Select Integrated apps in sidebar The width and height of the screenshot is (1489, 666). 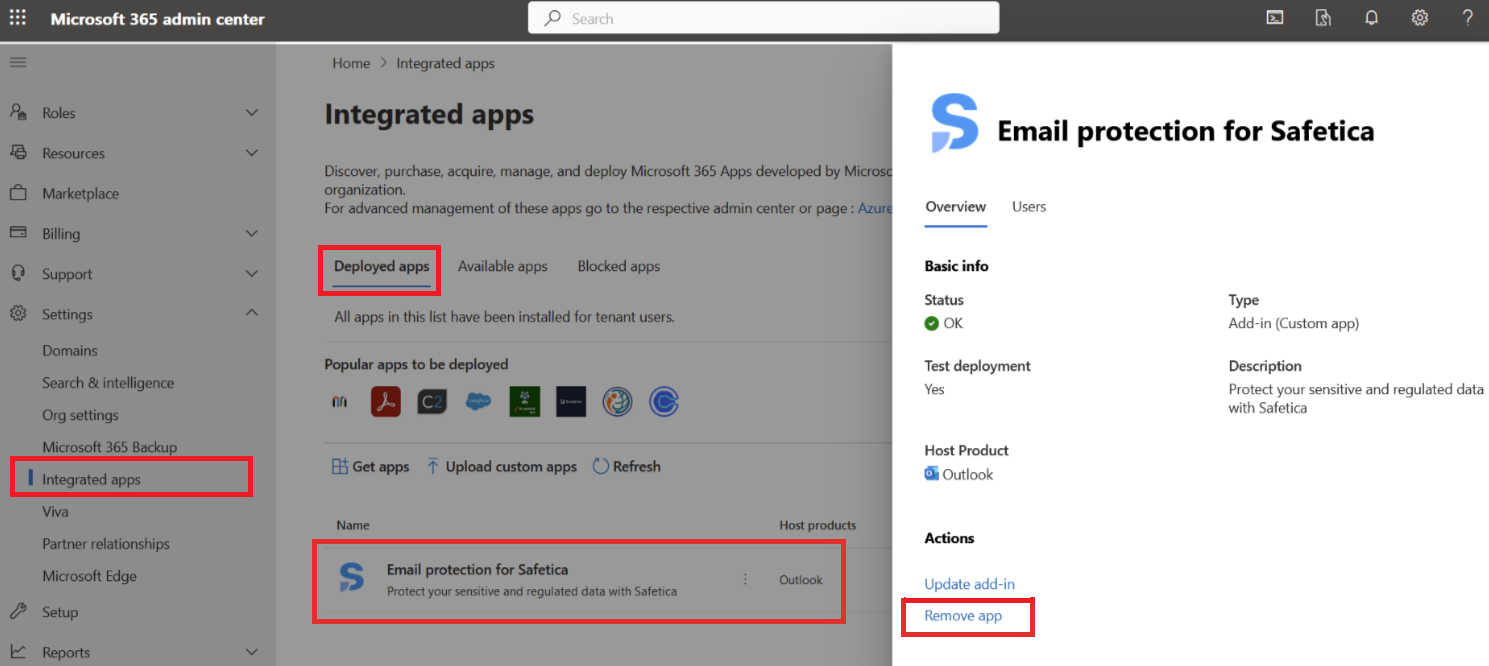click(x=91, y=479)
